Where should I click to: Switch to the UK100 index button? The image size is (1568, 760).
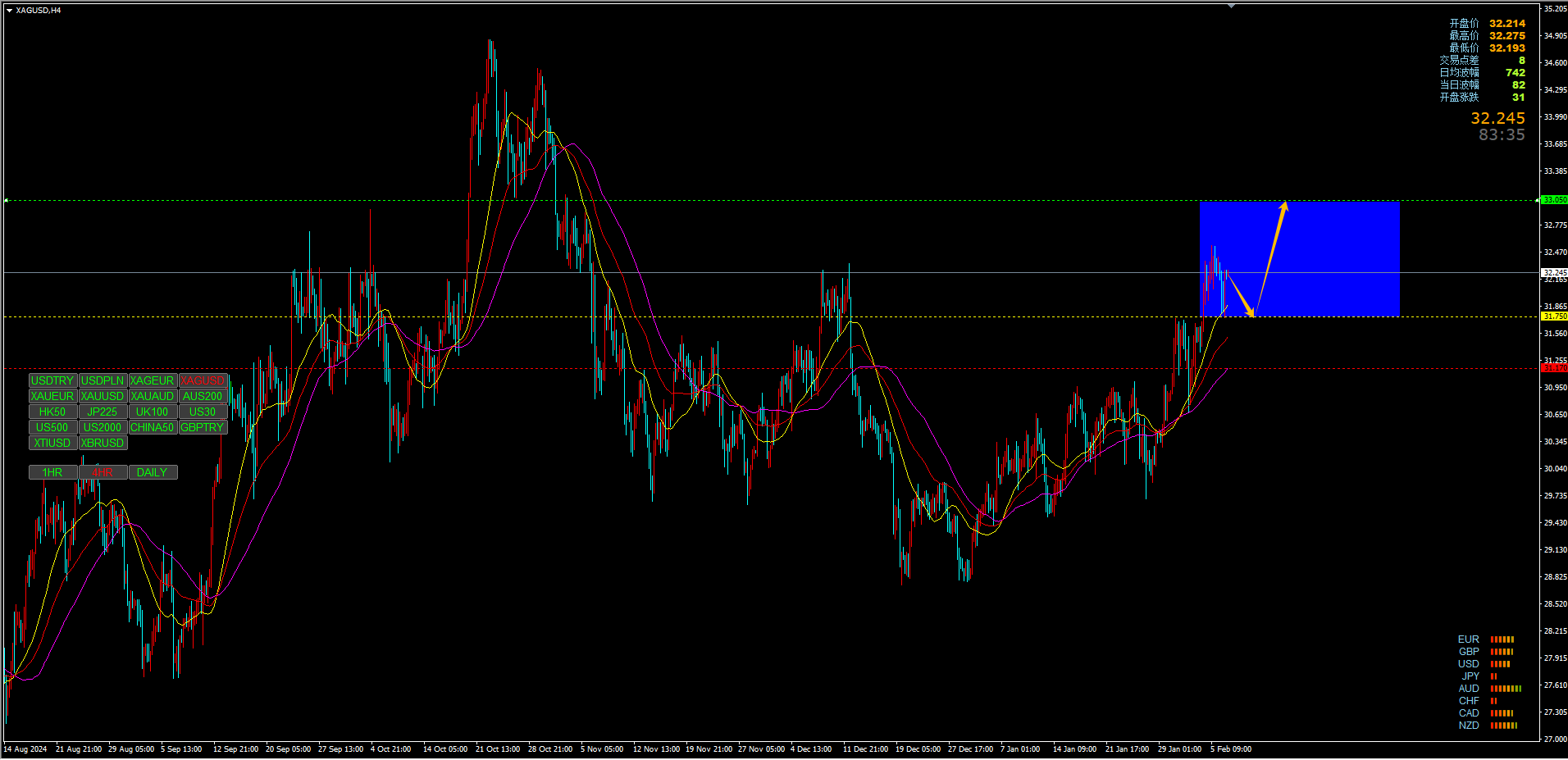pos(153,412)
